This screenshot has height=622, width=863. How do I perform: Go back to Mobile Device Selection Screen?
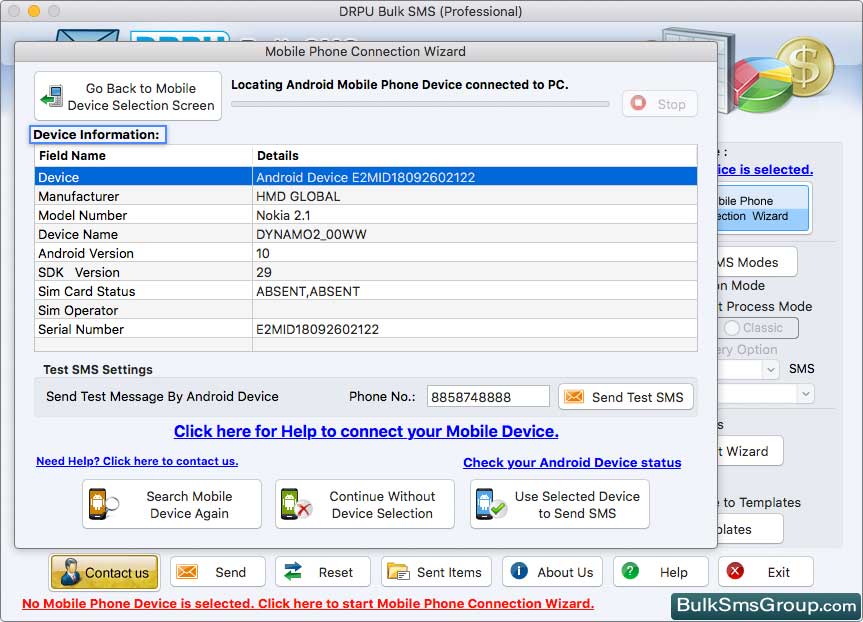click(128, 96)
